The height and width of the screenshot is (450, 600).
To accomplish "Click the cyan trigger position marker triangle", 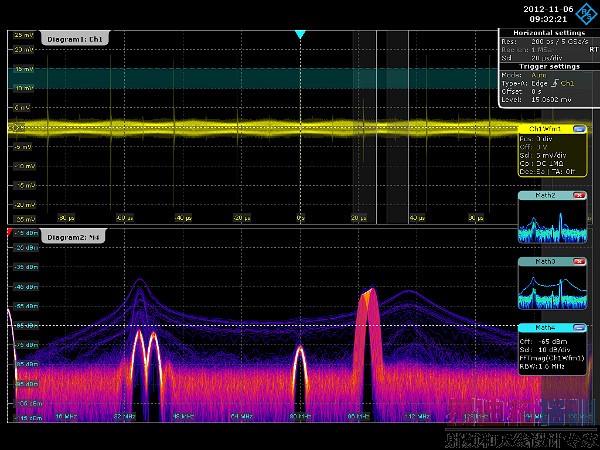I will click(300, 34).
